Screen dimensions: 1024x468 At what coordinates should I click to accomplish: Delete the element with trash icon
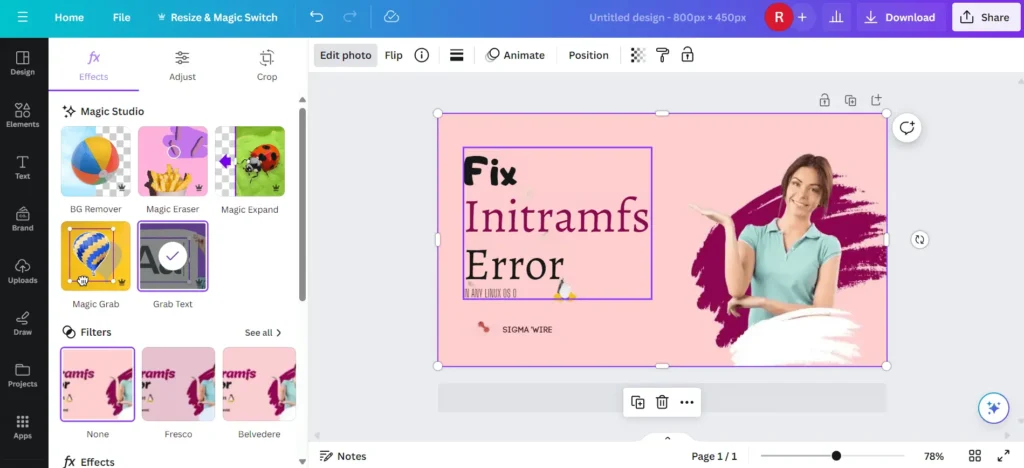coord(662,402)
